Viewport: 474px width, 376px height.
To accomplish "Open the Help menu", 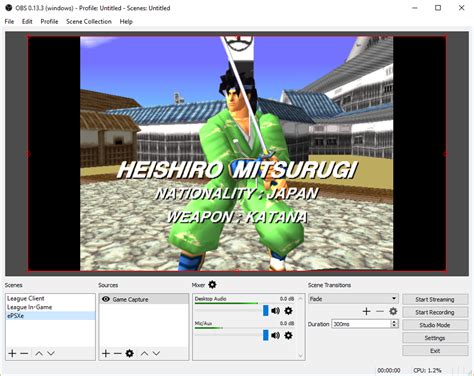I will (126, 22).
